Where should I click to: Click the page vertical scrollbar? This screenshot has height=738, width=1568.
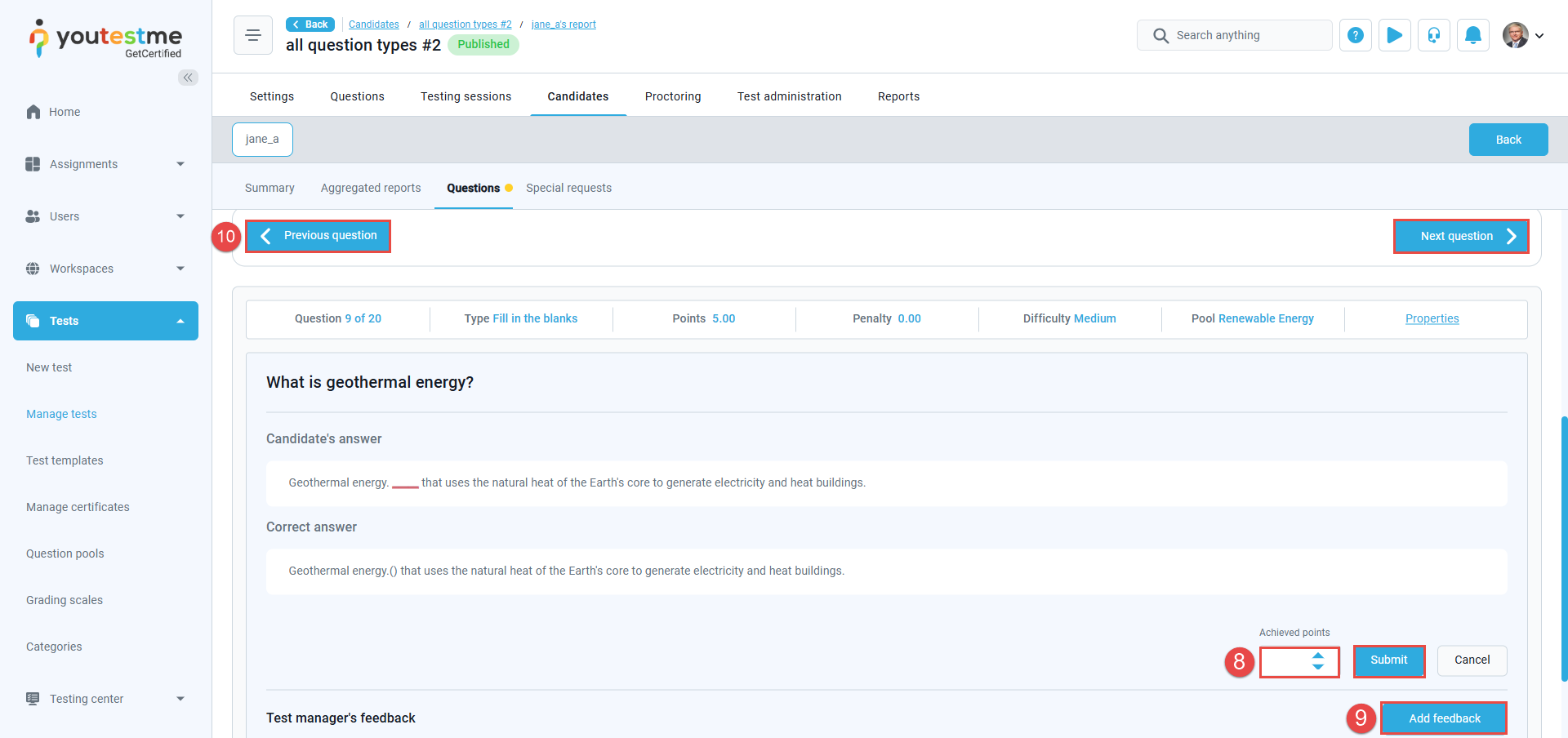coord(1563,547)
